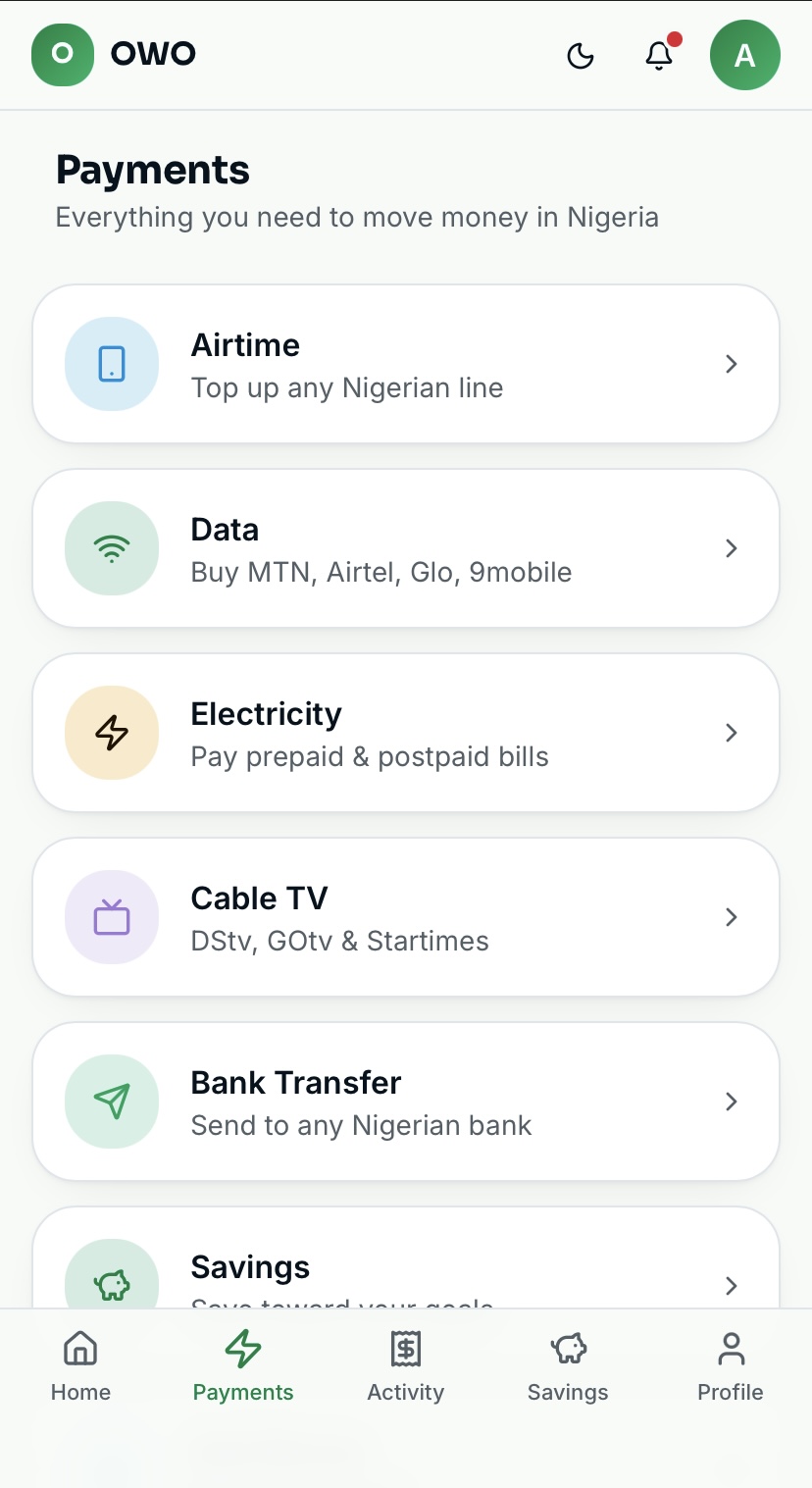Tap the Bank Transfer paper plane icon

click(112, 1102)
